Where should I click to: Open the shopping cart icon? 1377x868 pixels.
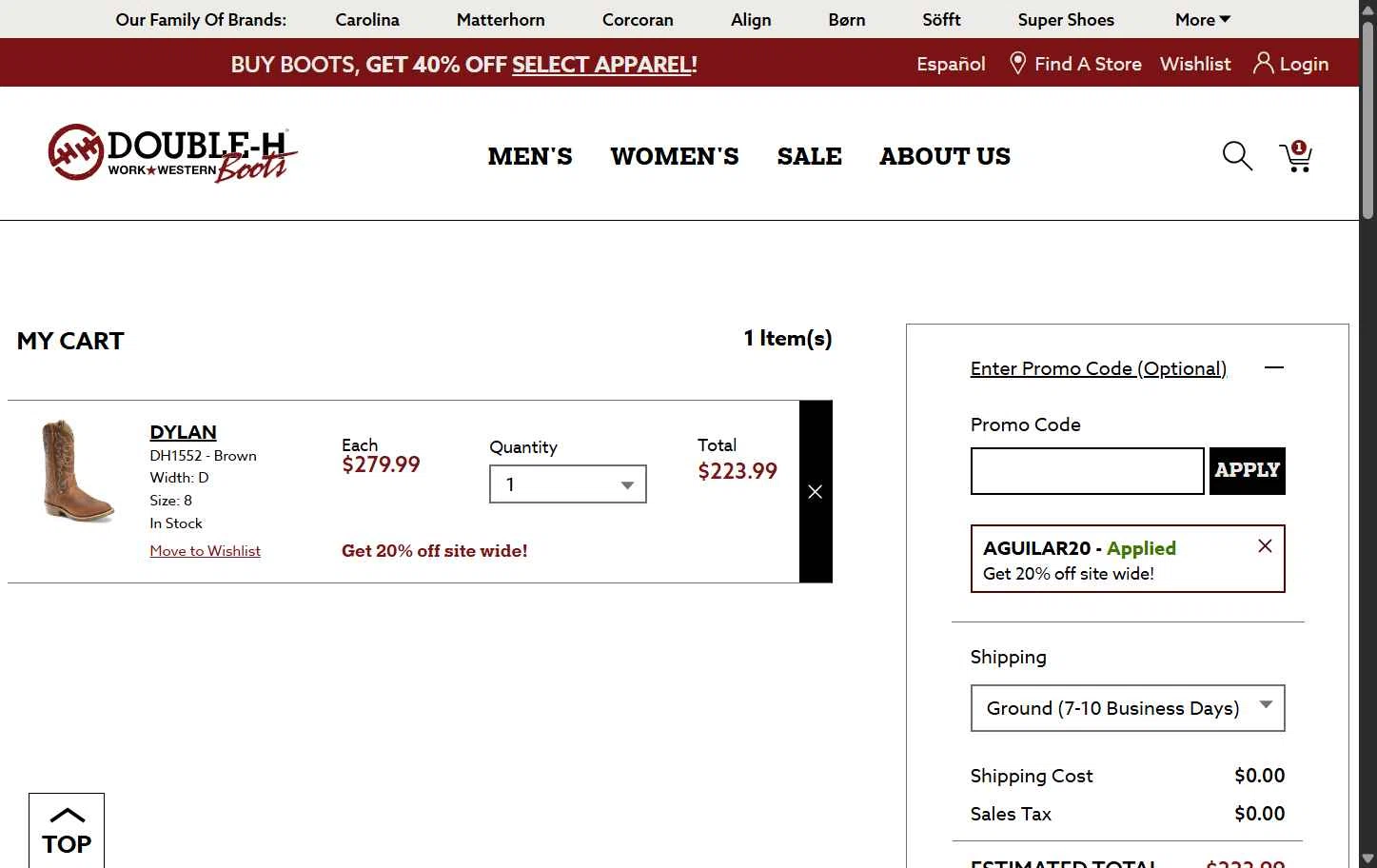coord(1296,156)
